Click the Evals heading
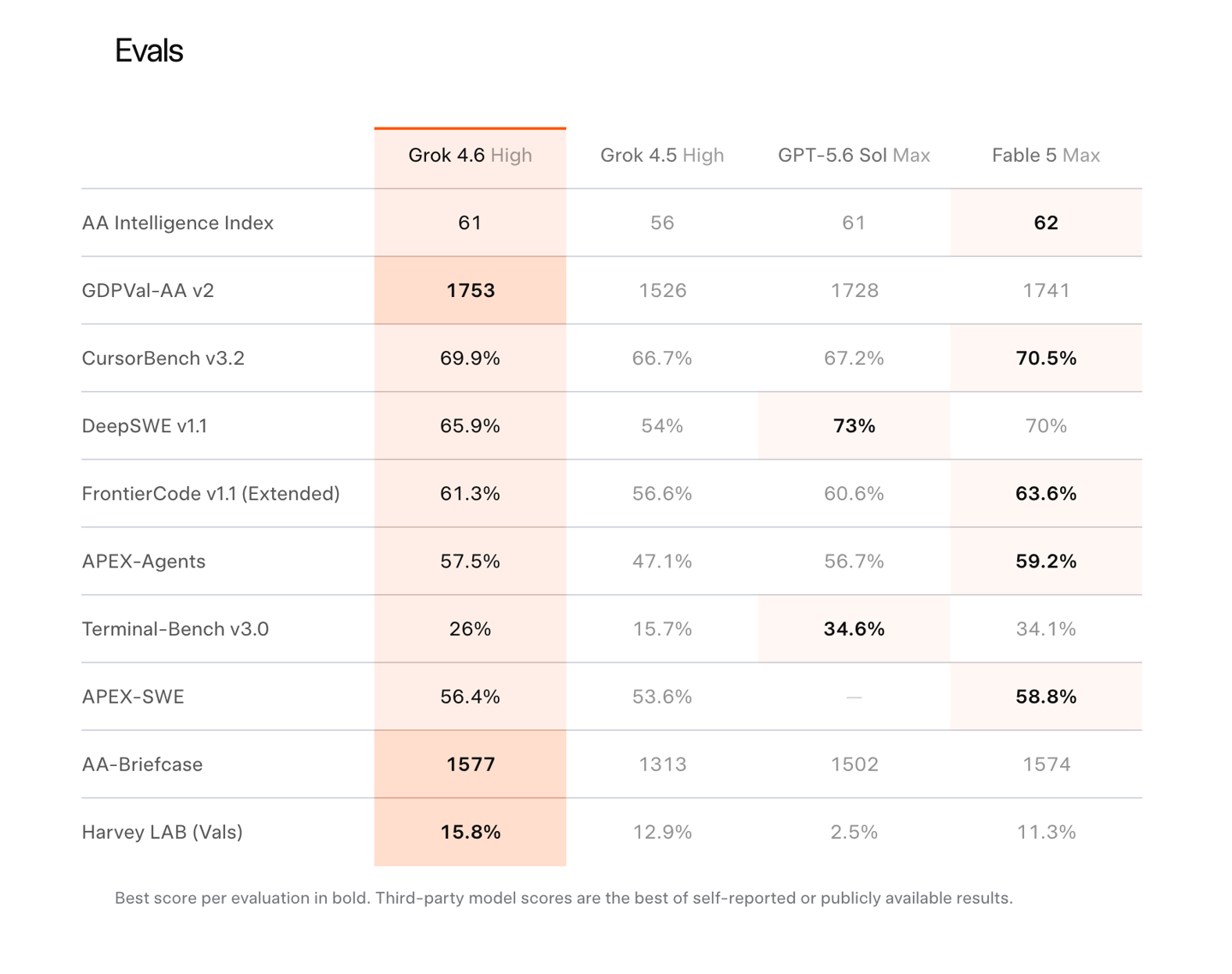This screenshot has width=1232, height=974. tap(149, 50)
